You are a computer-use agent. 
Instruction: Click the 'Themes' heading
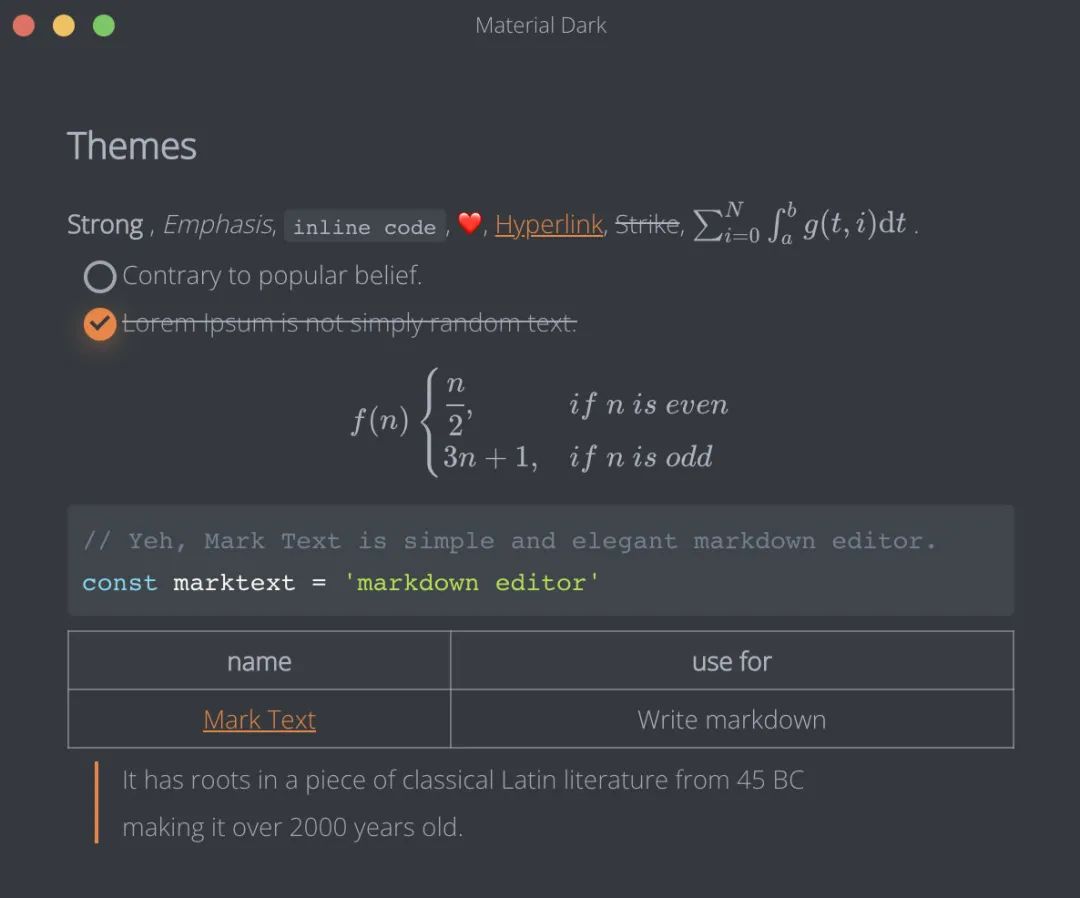[132, 146]
